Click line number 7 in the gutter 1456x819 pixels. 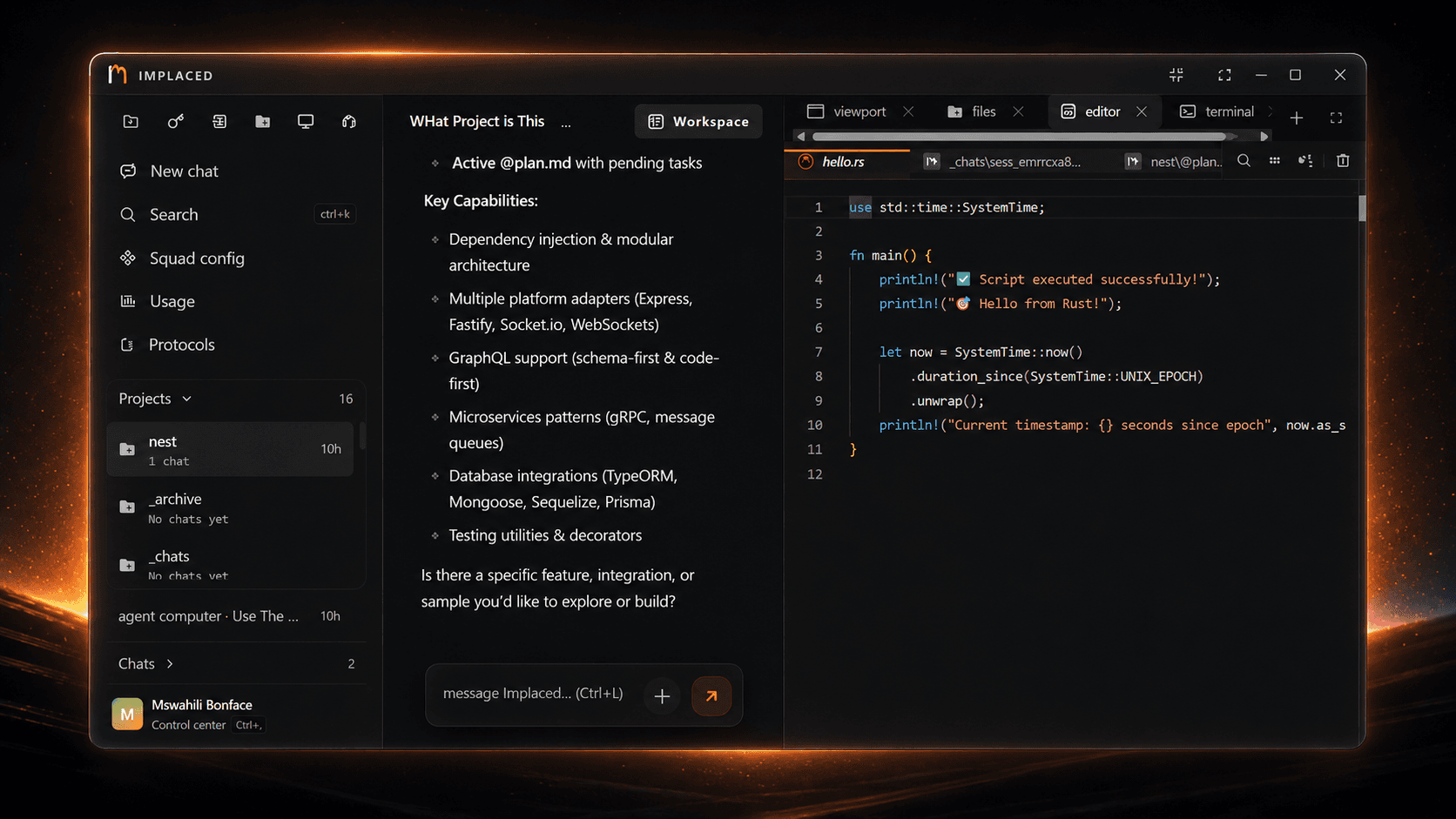(818, 352)
